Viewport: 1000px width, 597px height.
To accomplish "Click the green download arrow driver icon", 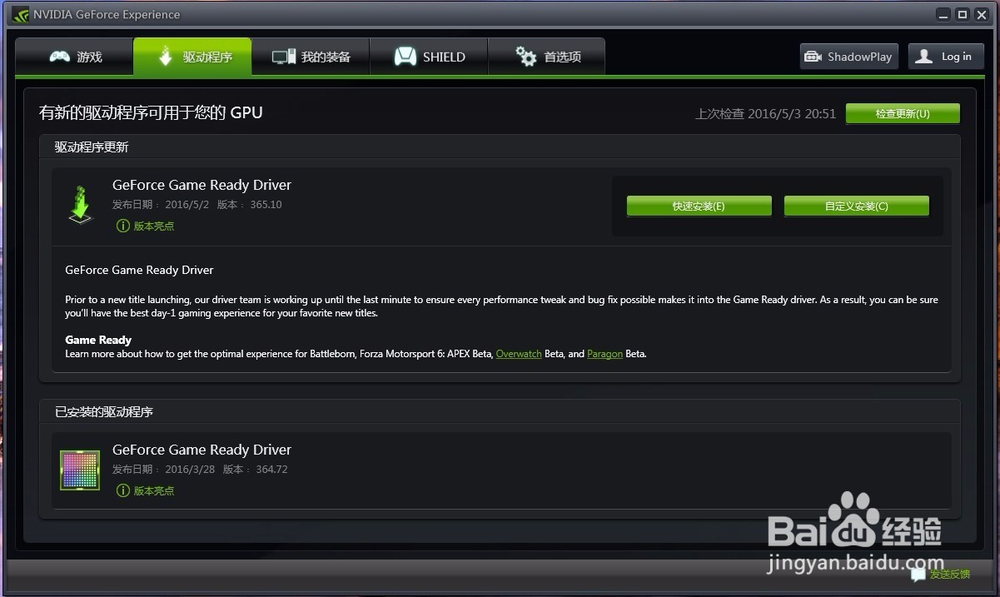I will tap(80, 205).
